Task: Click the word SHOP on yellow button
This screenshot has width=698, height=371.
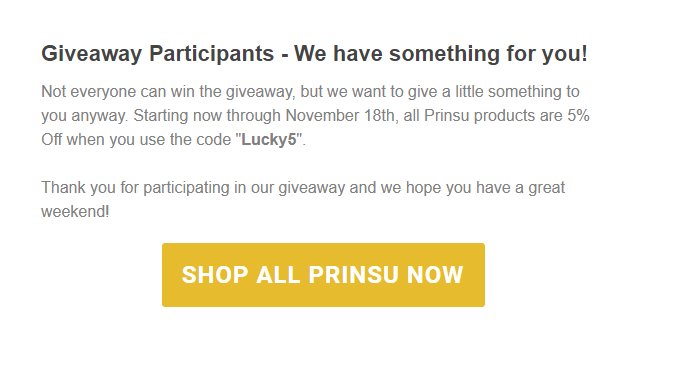Action: tap(215, 274)
